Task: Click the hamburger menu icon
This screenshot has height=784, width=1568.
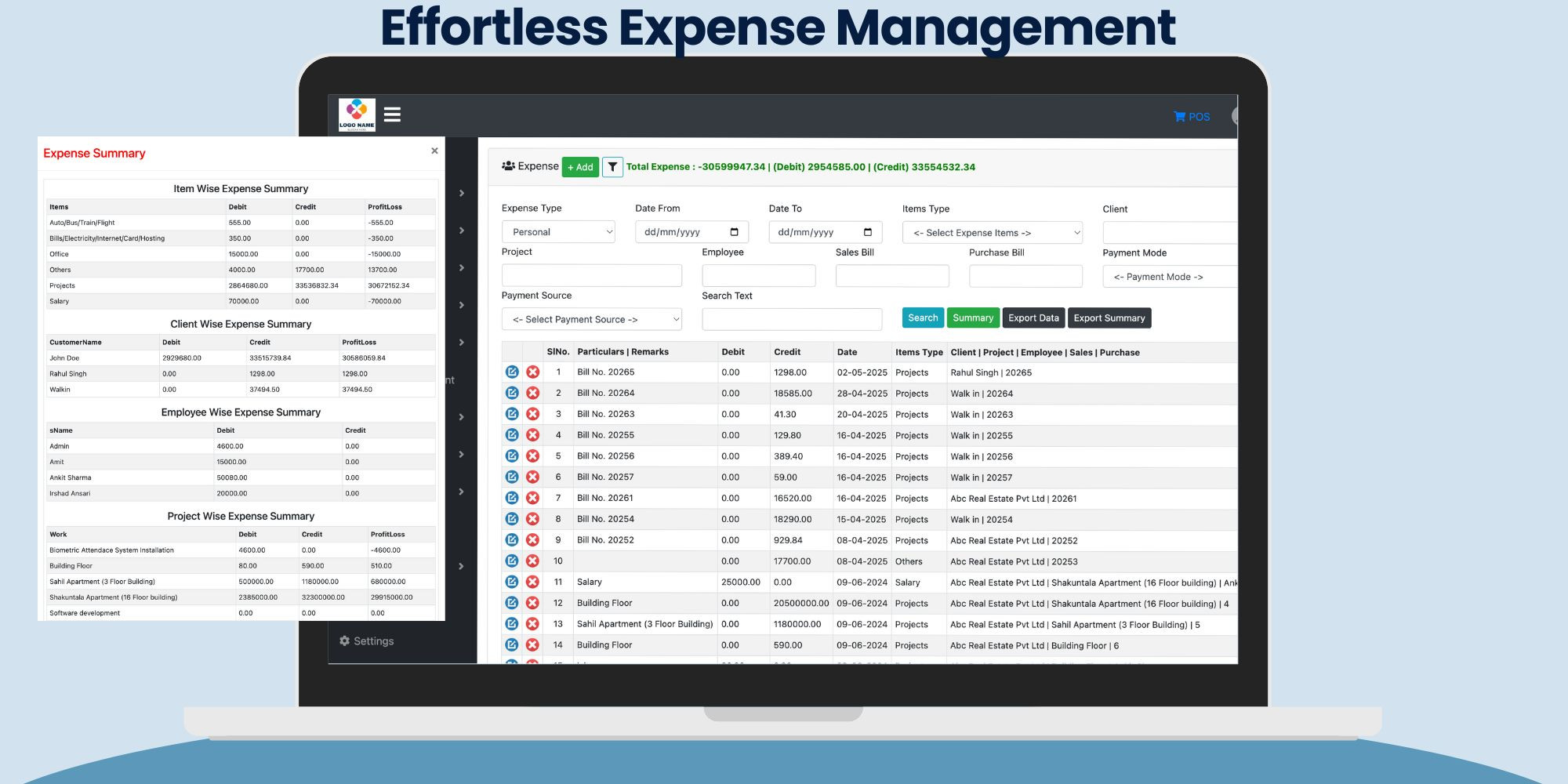Action: (392, 114)
